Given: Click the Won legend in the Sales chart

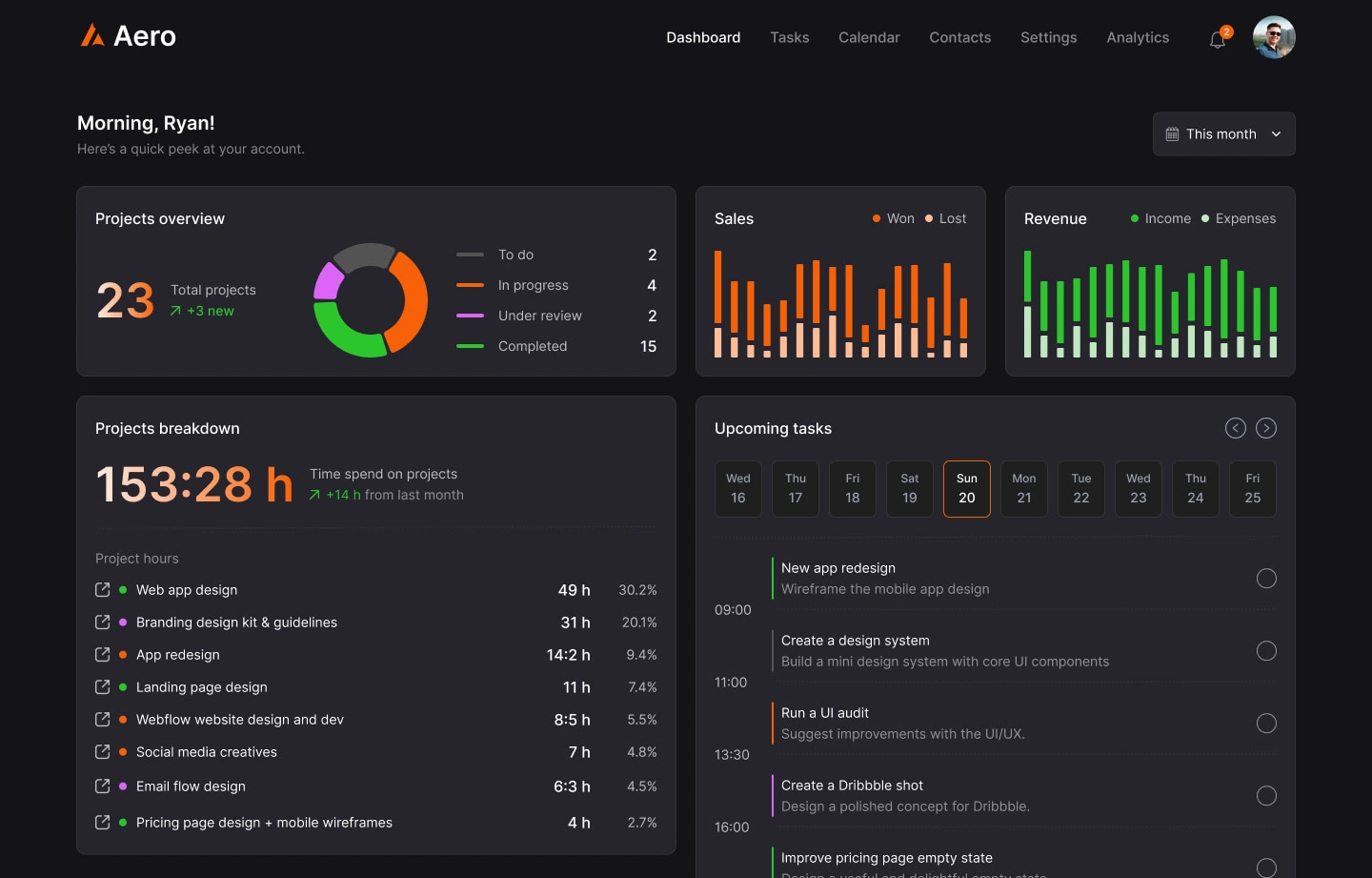Looking at the screenshot, I should [x=893, y=218].
